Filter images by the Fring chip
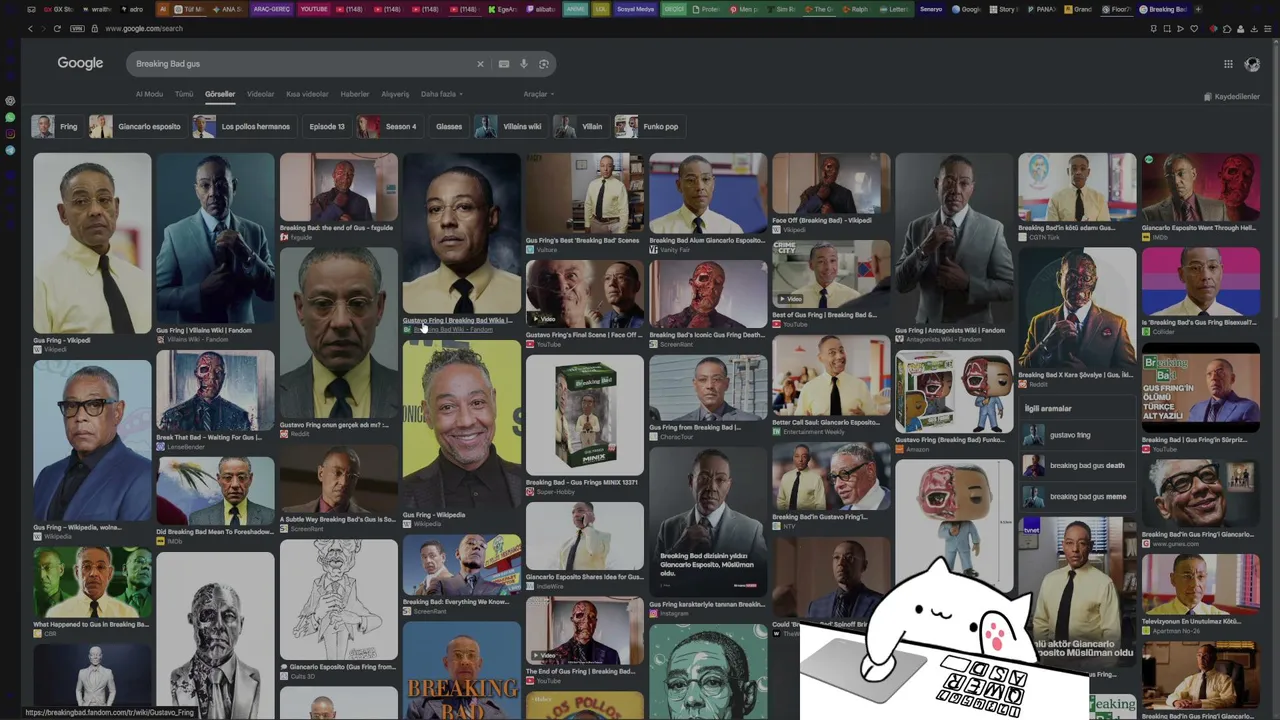The width and height of the screenshot is (1280, 720). [56, 127]
